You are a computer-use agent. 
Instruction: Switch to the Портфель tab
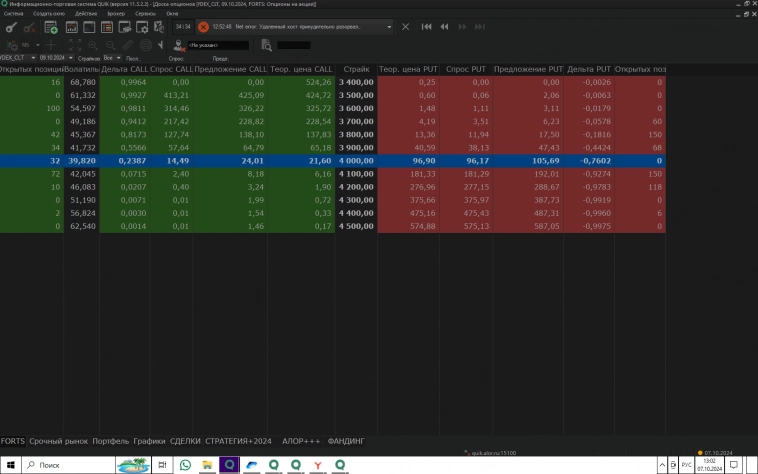(110, 441)
